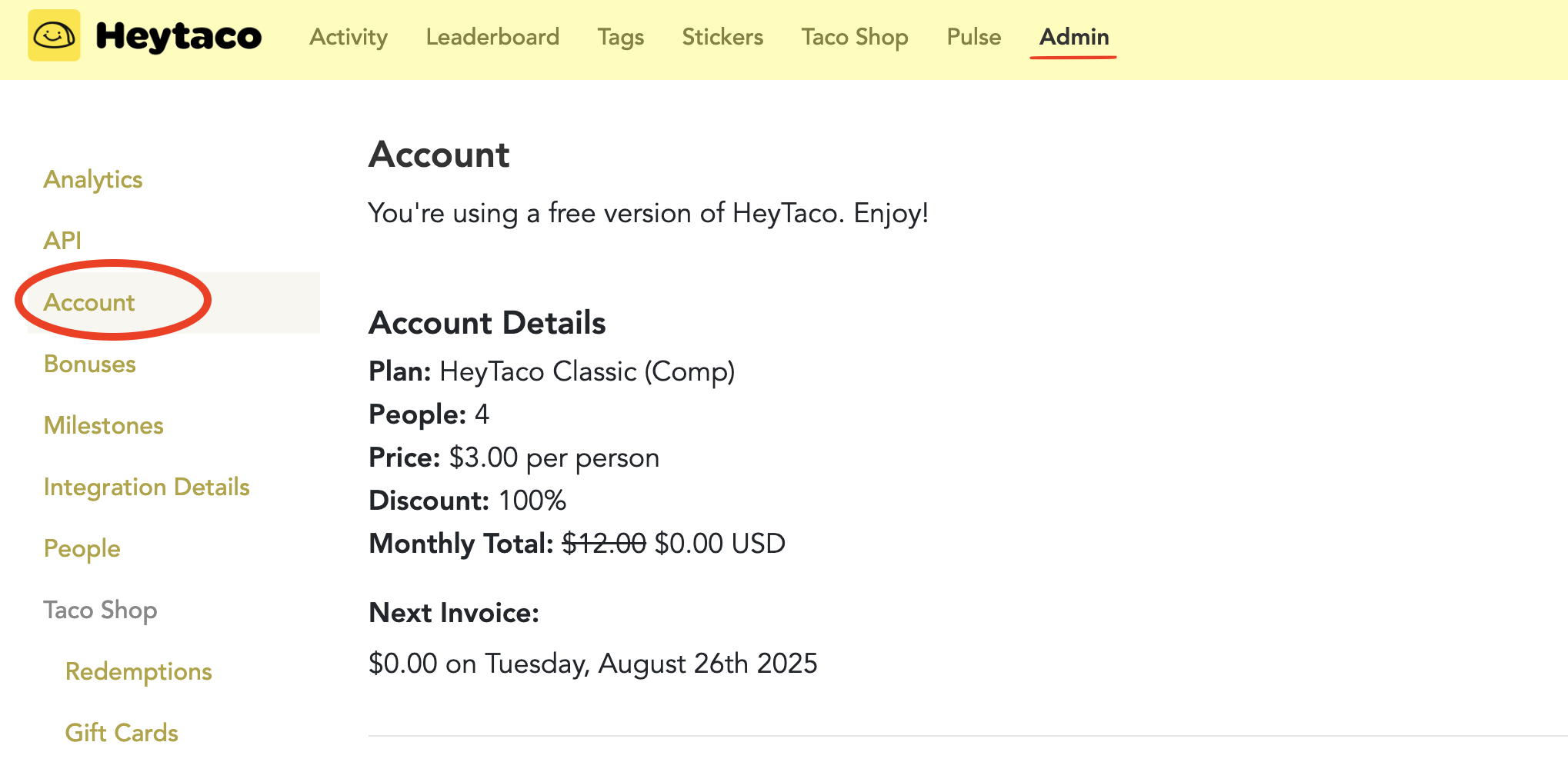Open the Bonuses admin page
The image size is (1568, 772).
click(90, 364)
